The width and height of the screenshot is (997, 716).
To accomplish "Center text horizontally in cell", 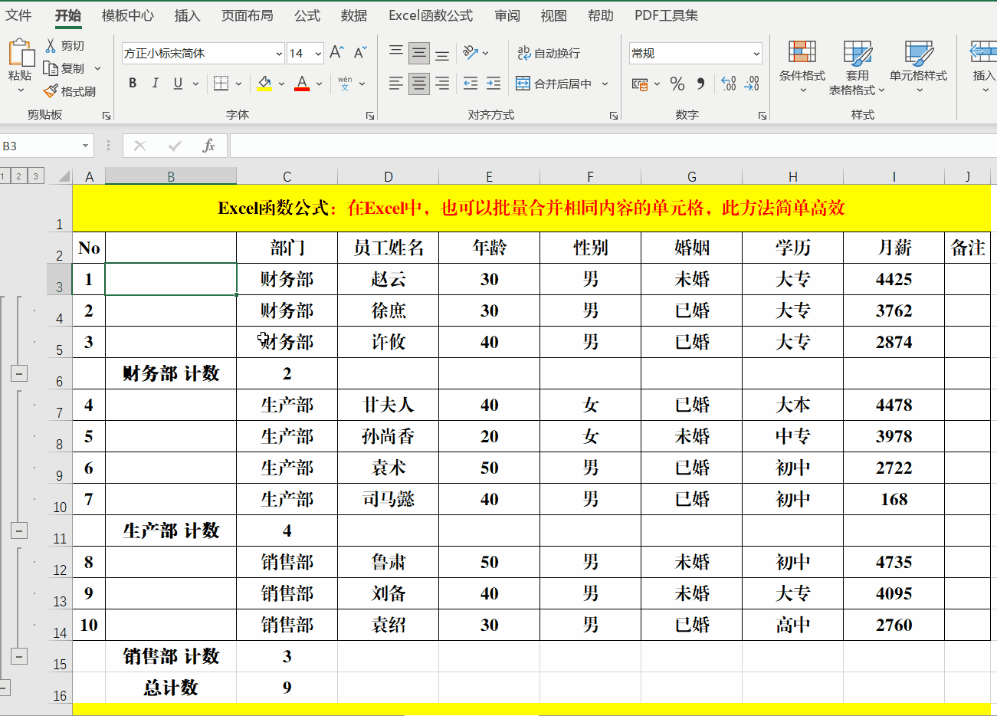I will [418, 83].
